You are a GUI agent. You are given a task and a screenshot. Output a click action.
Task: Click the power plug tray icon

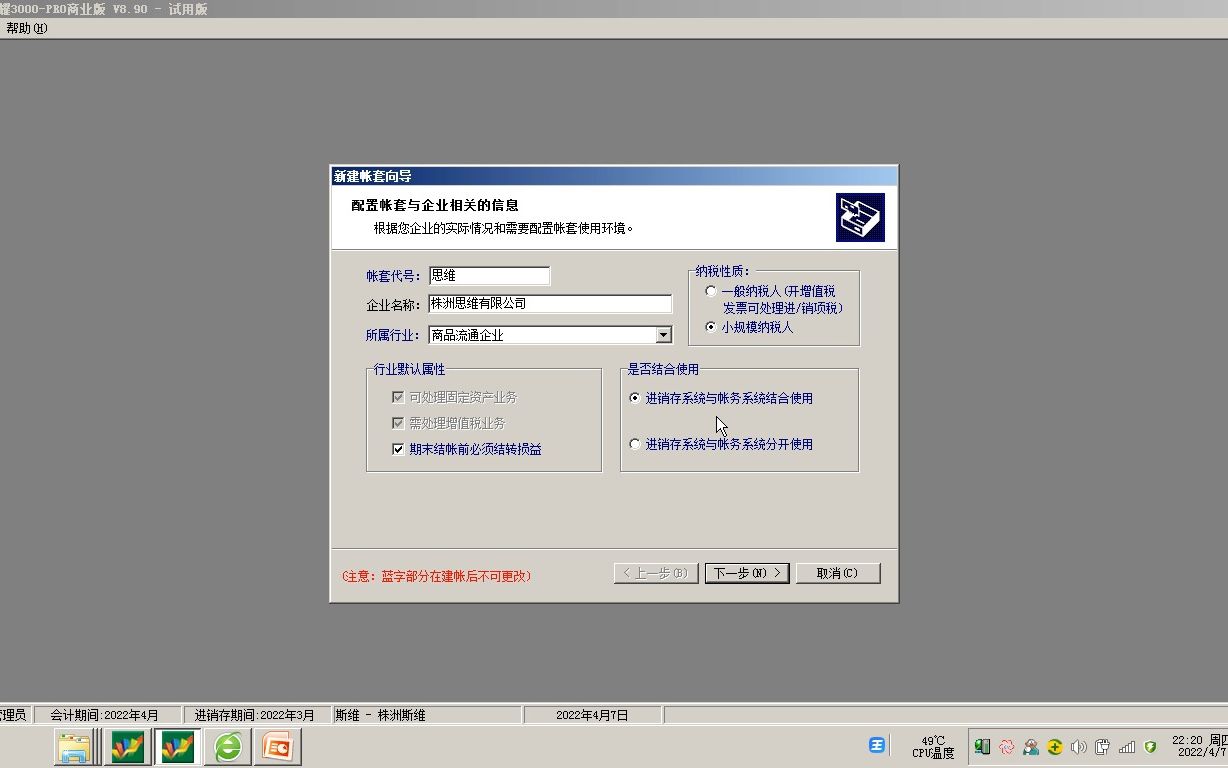tap(1102, 746)
